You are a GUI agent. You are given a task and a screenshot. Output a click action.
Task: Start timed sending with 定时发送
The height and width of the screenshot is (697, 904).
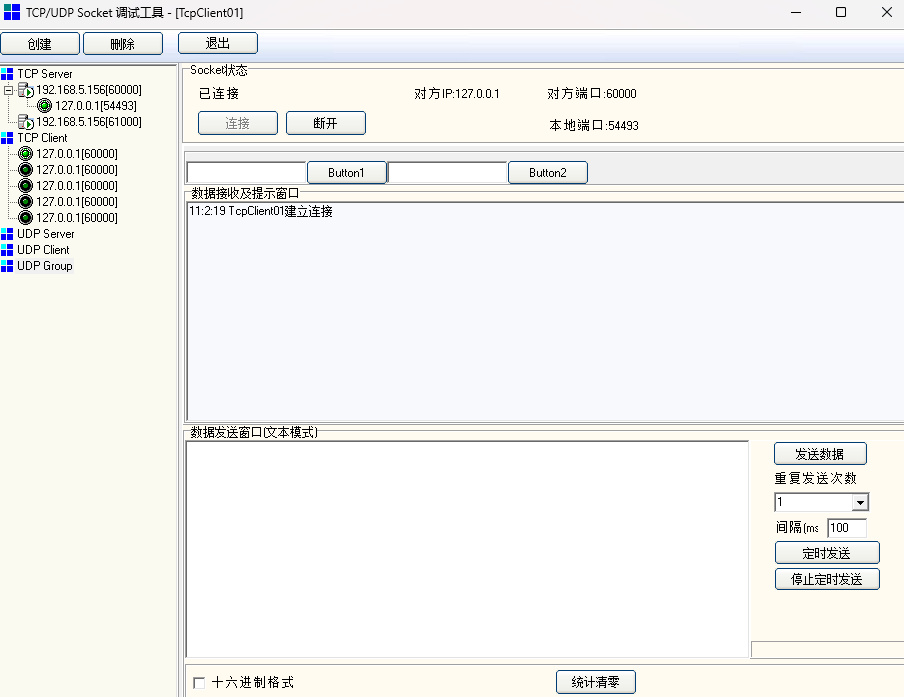(827, 553)
